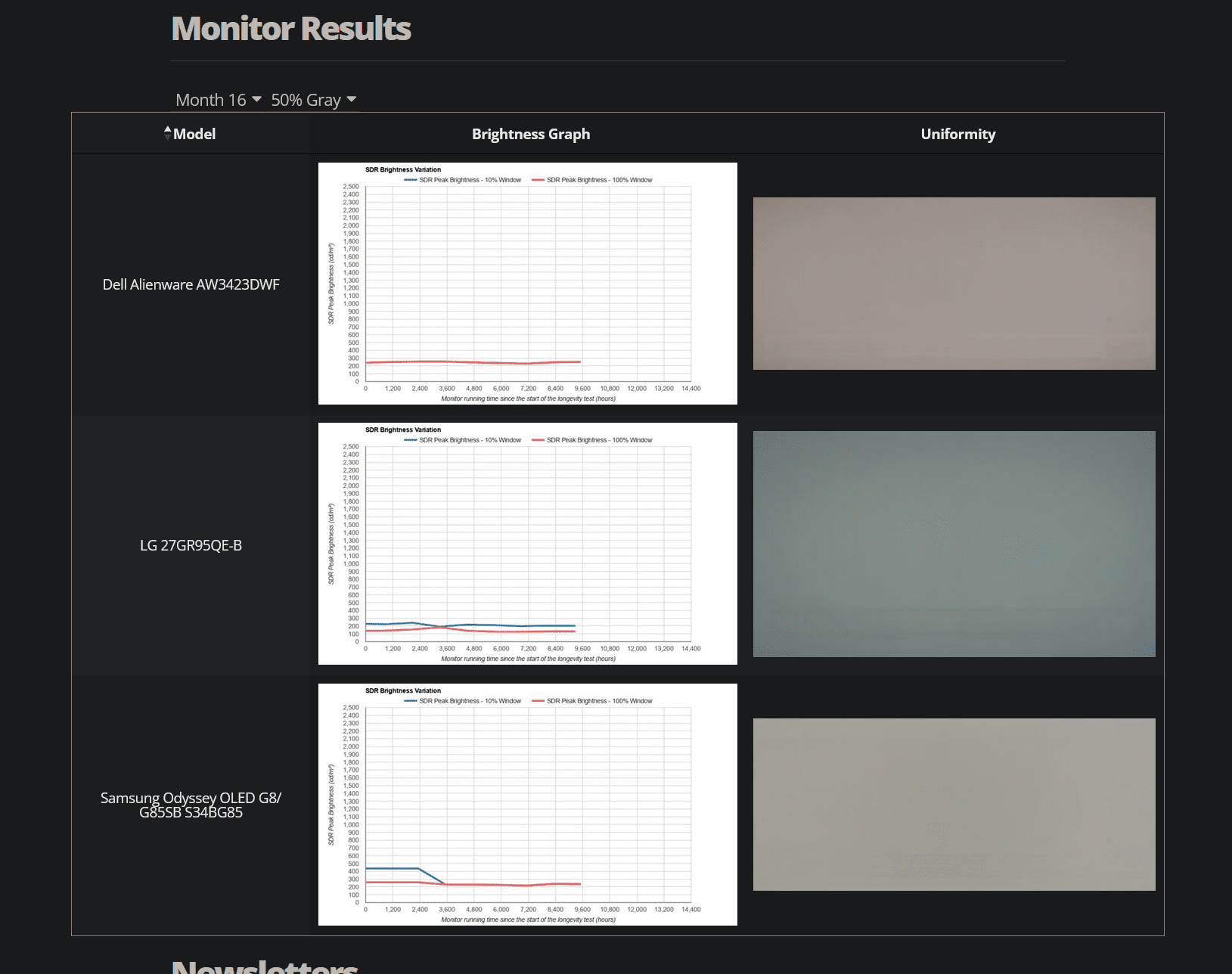
Task: Open Samsung Odyssey G8 uniformity photo
Action: pyautogui.click(x=954, y=805)
